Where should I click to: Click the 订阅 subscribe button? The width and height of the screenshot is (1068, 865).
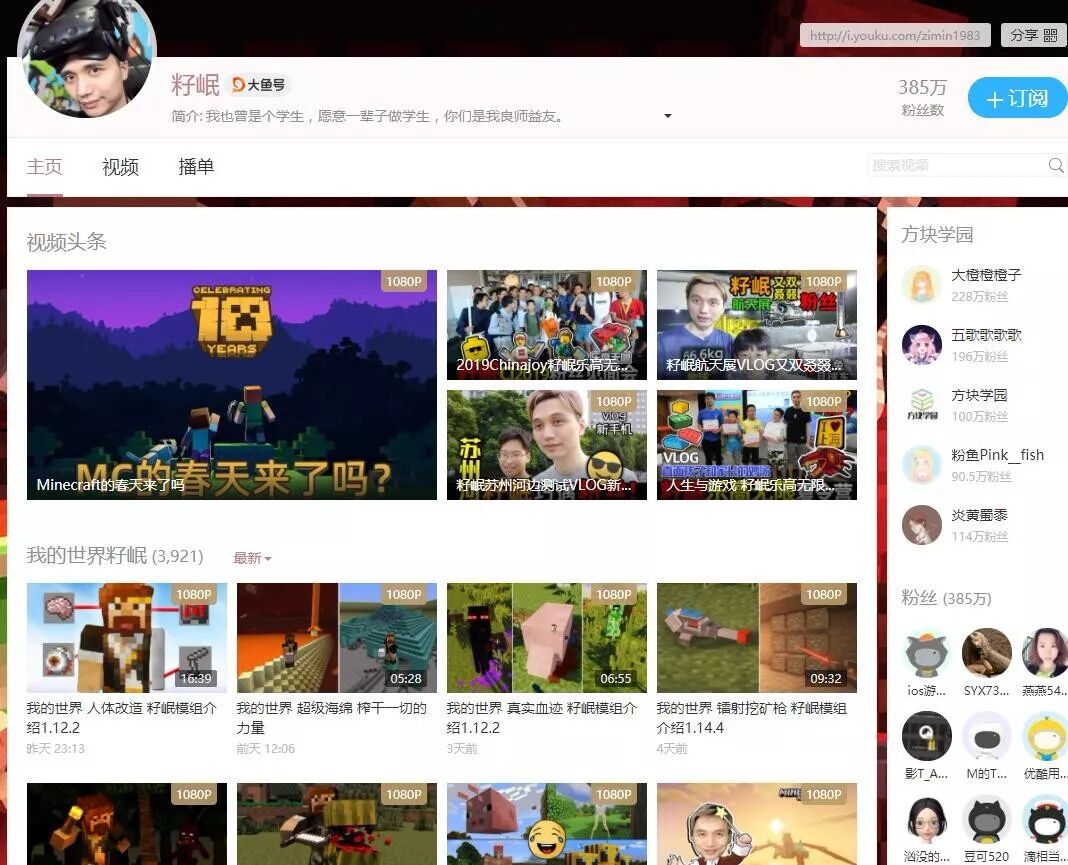coord(1017,98)
